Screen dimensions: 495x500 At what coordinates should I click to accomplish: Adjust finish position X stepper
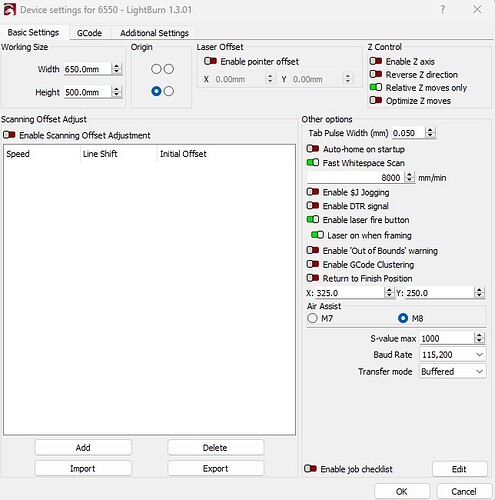click(x=389, y=293)
